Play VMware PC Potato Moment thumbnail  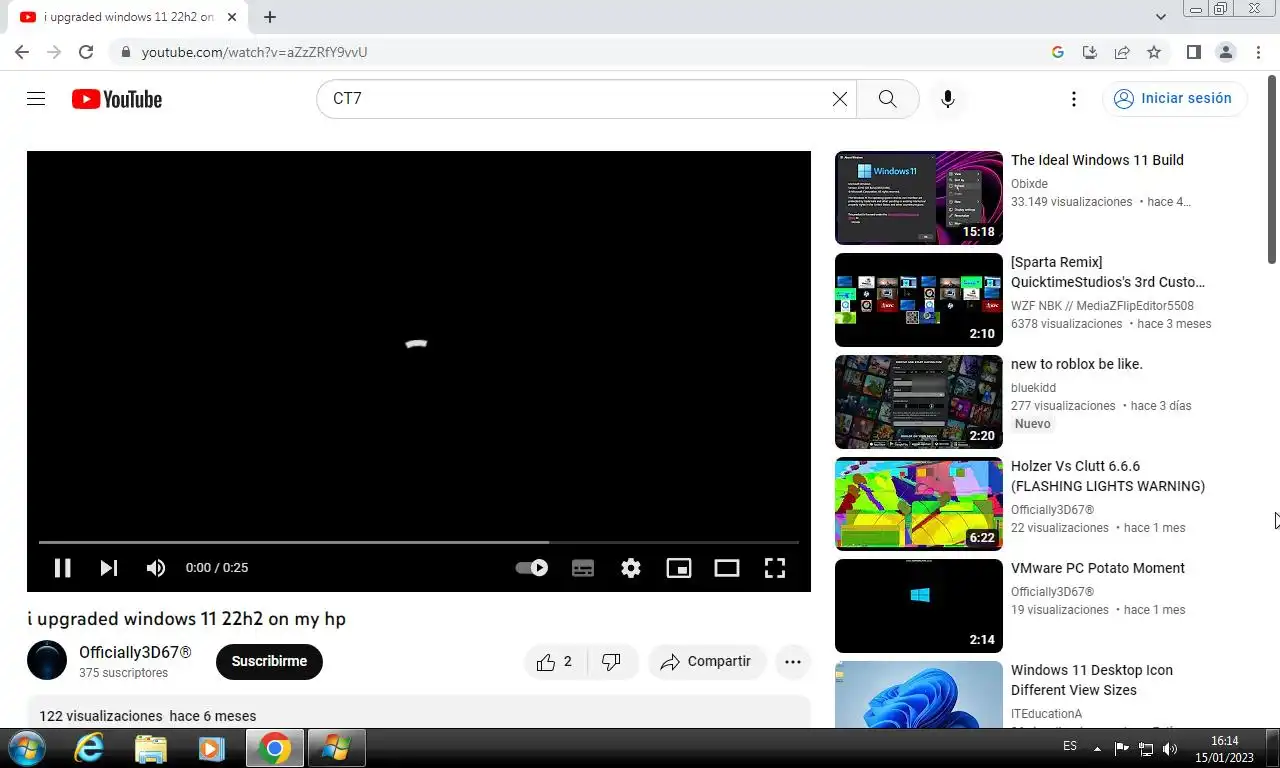pos(919,606)
